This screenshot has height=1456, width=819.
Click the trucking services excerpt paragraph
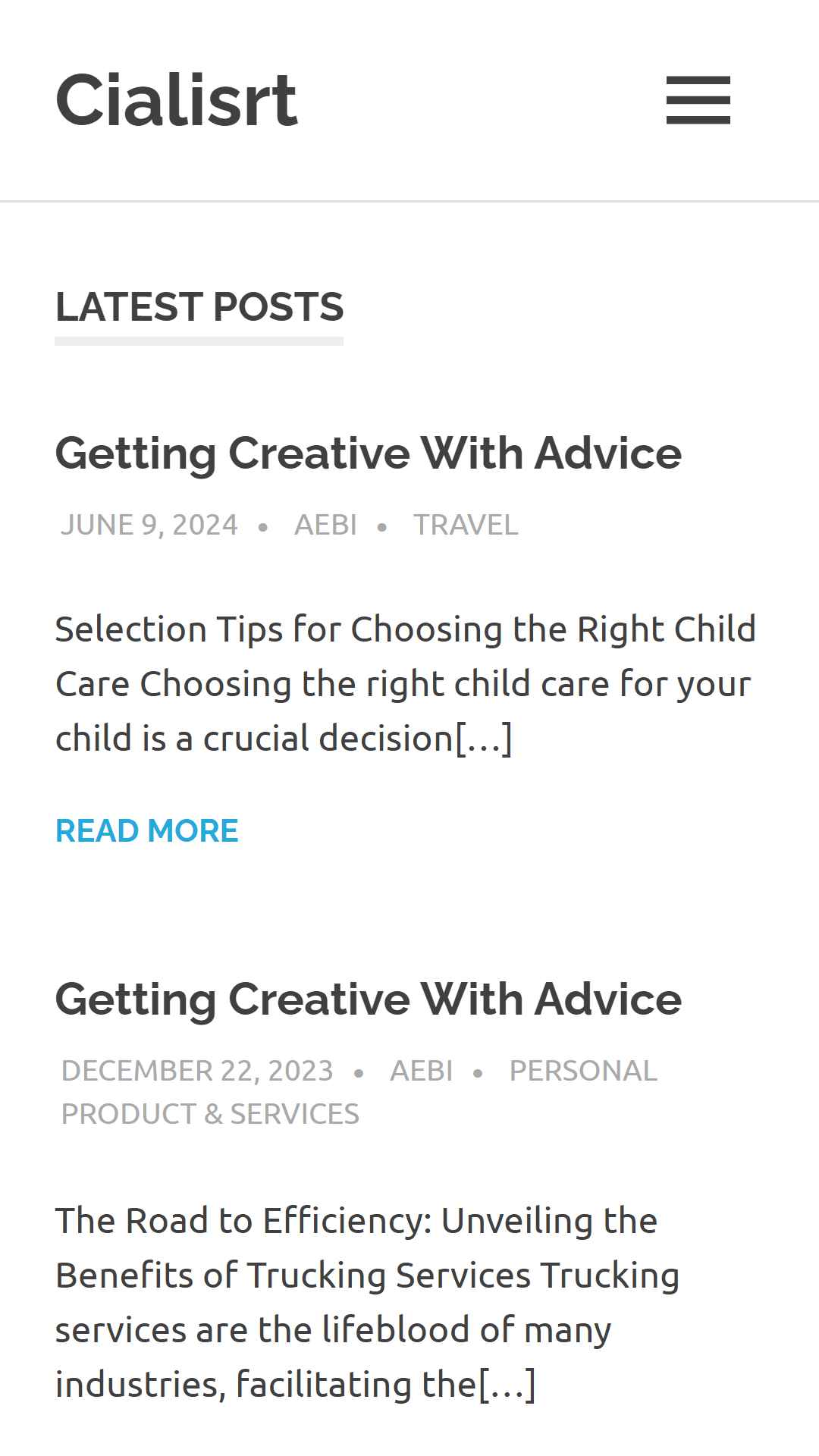coord(368,1302)
